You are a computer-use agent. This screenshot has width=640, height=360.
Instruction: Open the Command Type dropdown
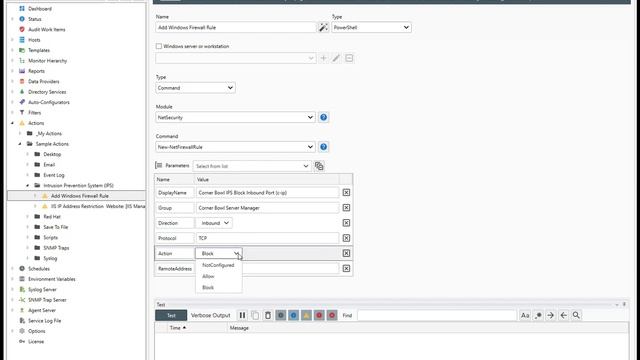pyautogui.click(x=195, y=88)
